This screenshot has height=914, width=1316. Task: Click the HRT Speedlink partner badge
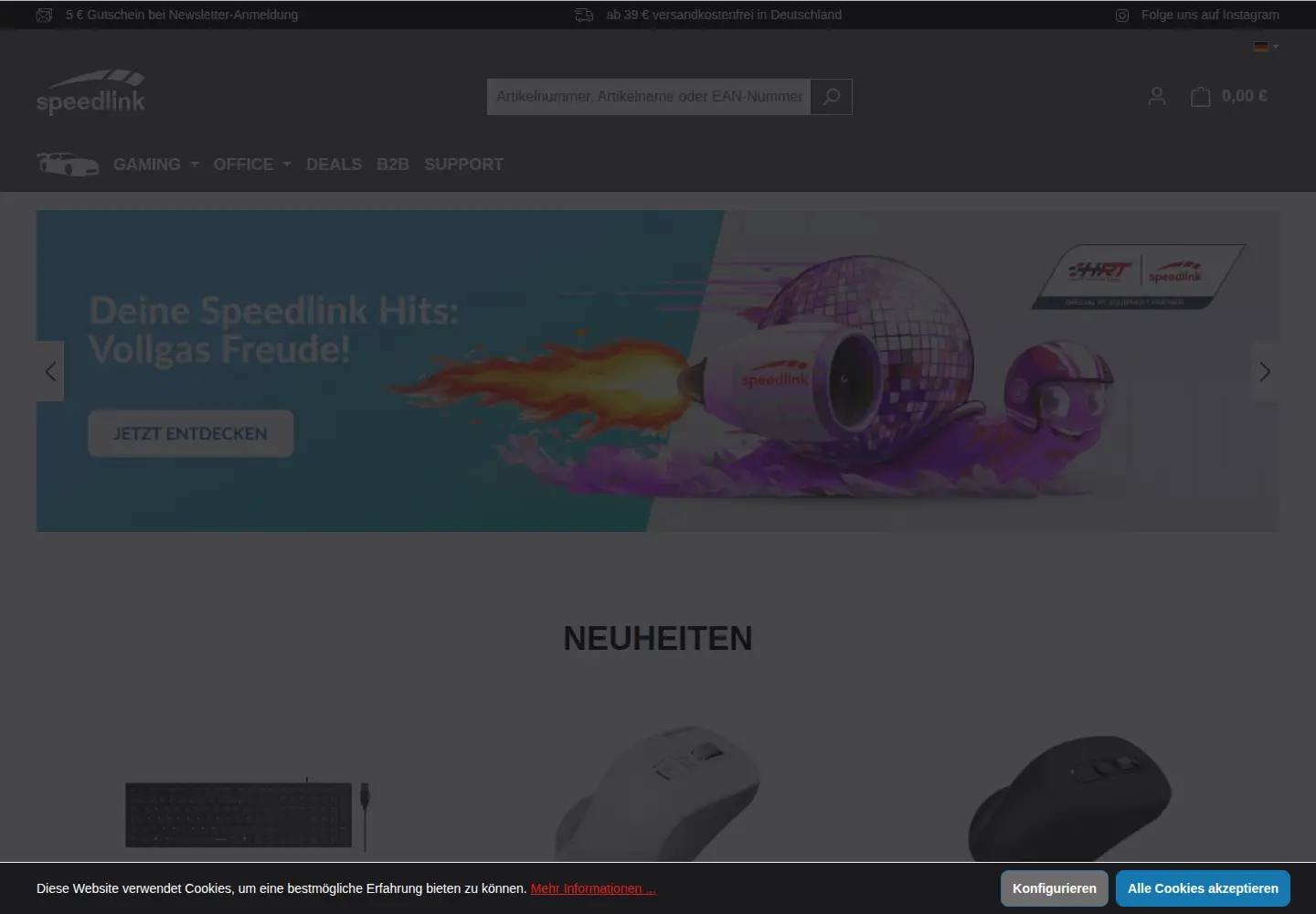tap(1139, 276)
